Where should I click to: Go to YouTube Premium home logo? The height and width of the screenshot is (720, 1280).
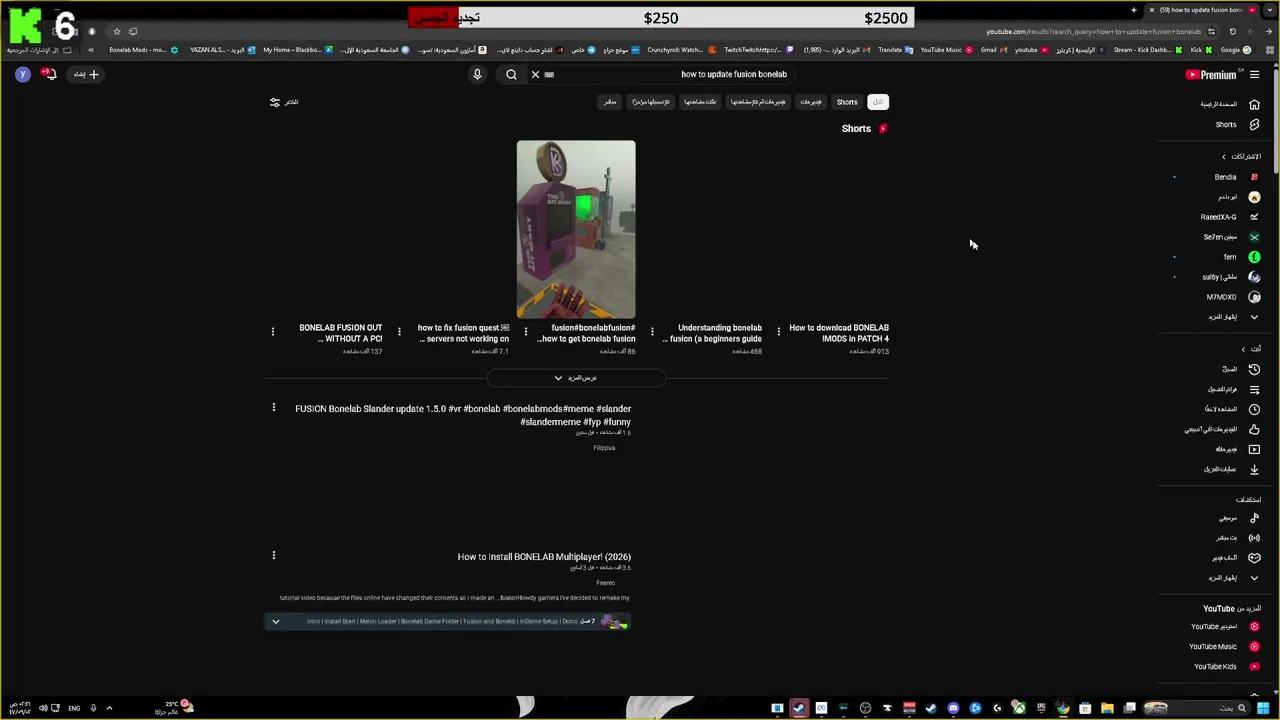point(1211,75)
